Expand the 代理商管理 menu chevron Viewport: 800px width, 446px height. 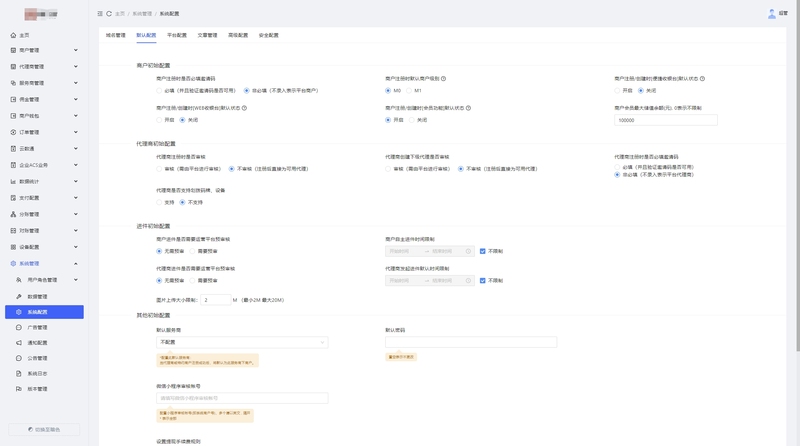[x=76, y=66]
